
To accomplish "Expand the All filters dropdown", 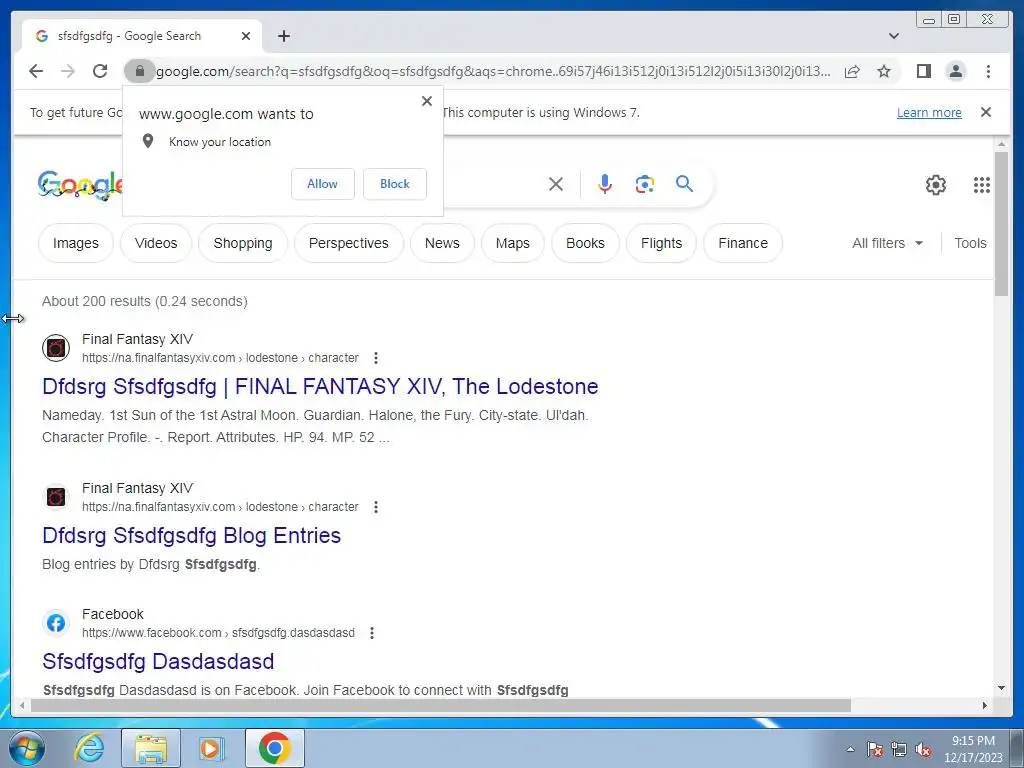I will (888, 243).
